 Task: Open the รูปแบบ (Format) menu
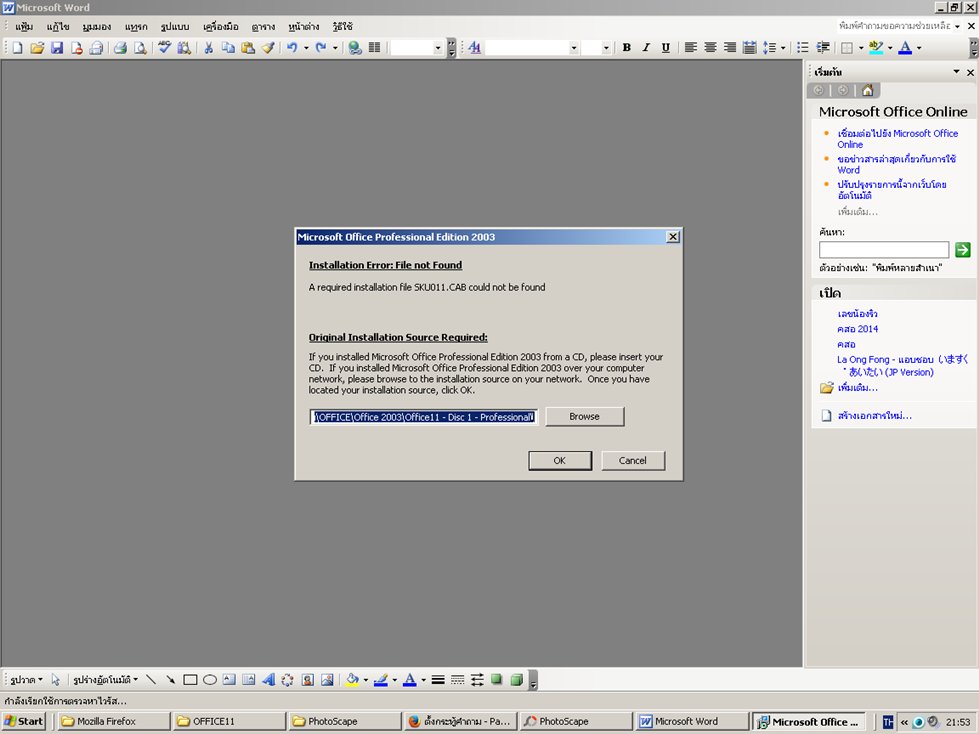click(x=175, y=26)
